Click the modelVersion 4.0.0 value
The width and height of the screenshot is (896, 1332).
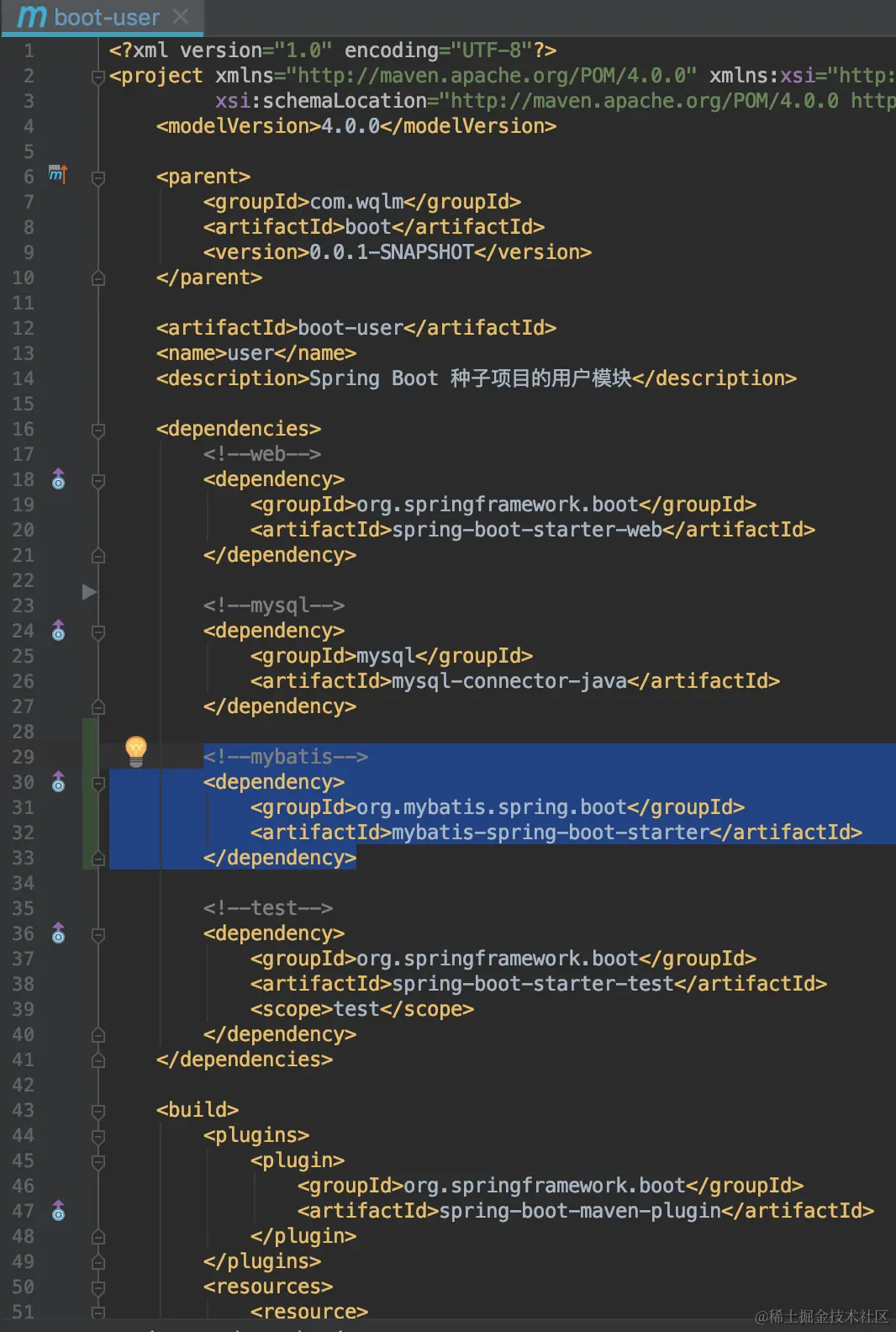(350, 126)
